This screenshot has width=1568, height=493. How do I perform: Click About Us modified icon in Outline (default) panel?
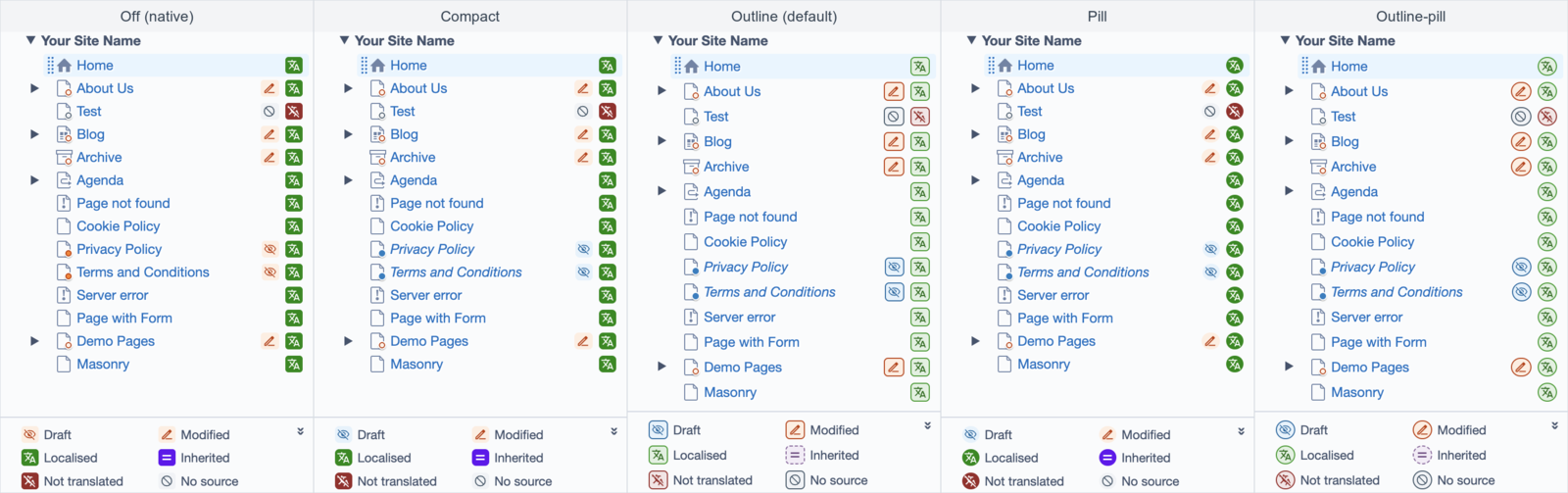click(894, 91)
